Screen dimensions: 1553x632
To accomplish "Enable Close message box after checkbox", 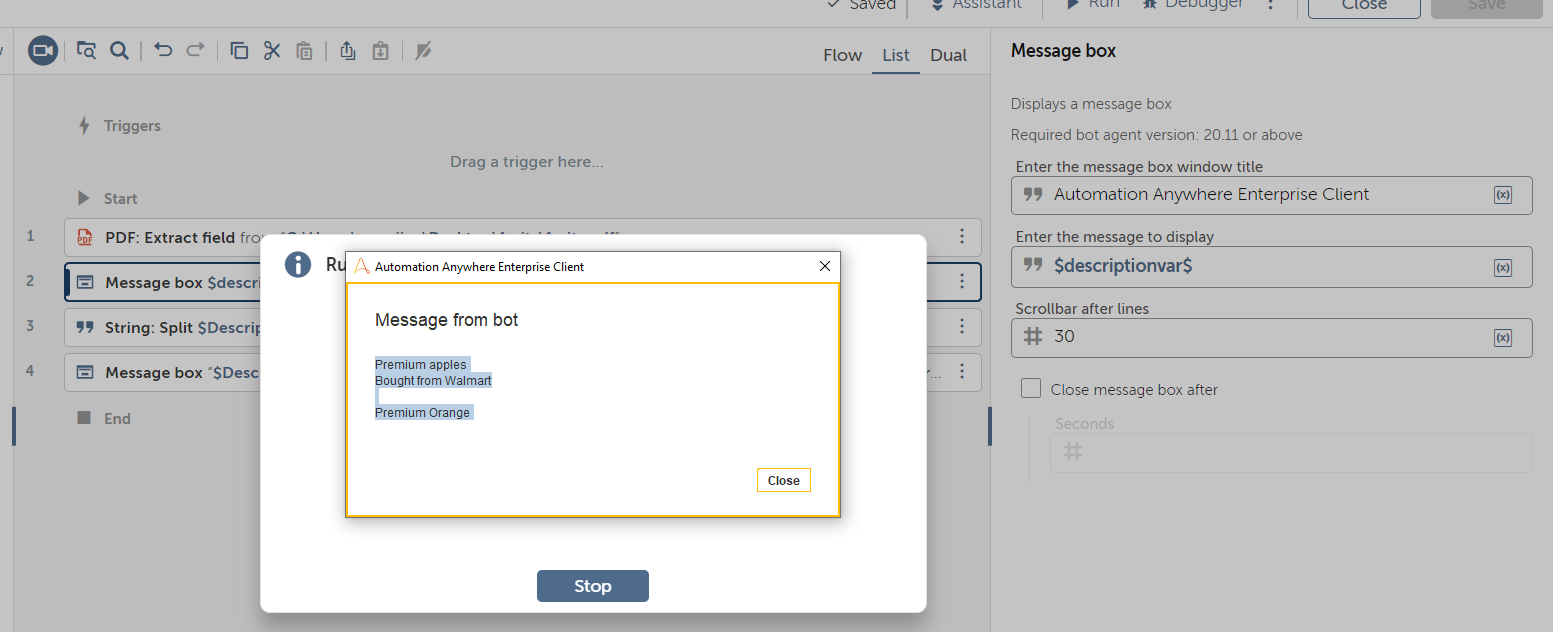I will (1031, 389).
